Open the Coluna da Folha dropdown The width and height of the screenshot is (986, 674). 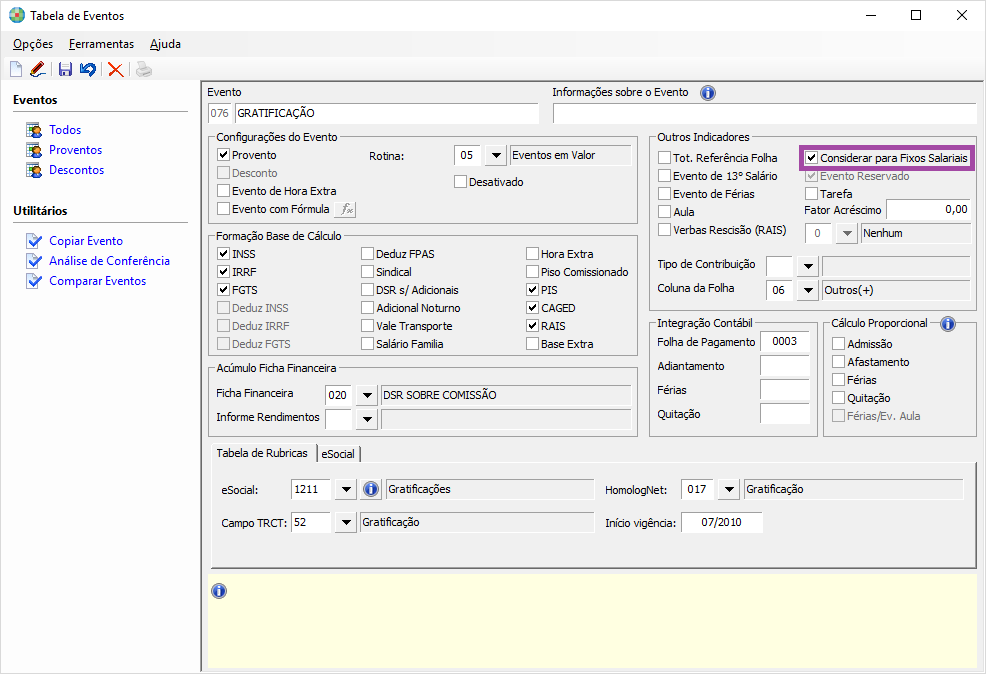(x=808, y=290)
